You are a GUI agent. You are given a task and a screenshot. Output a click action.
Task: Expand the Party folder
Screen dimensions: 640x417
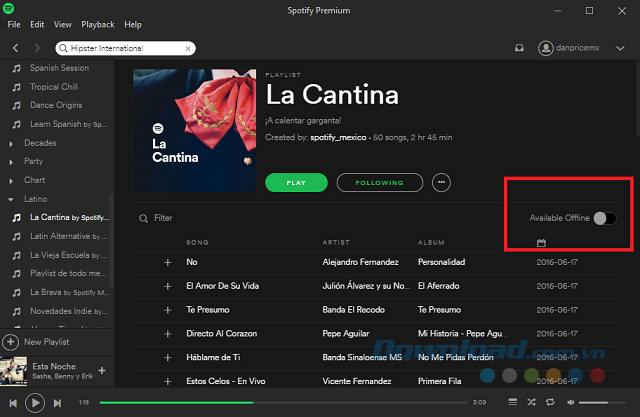pos(11,162)
